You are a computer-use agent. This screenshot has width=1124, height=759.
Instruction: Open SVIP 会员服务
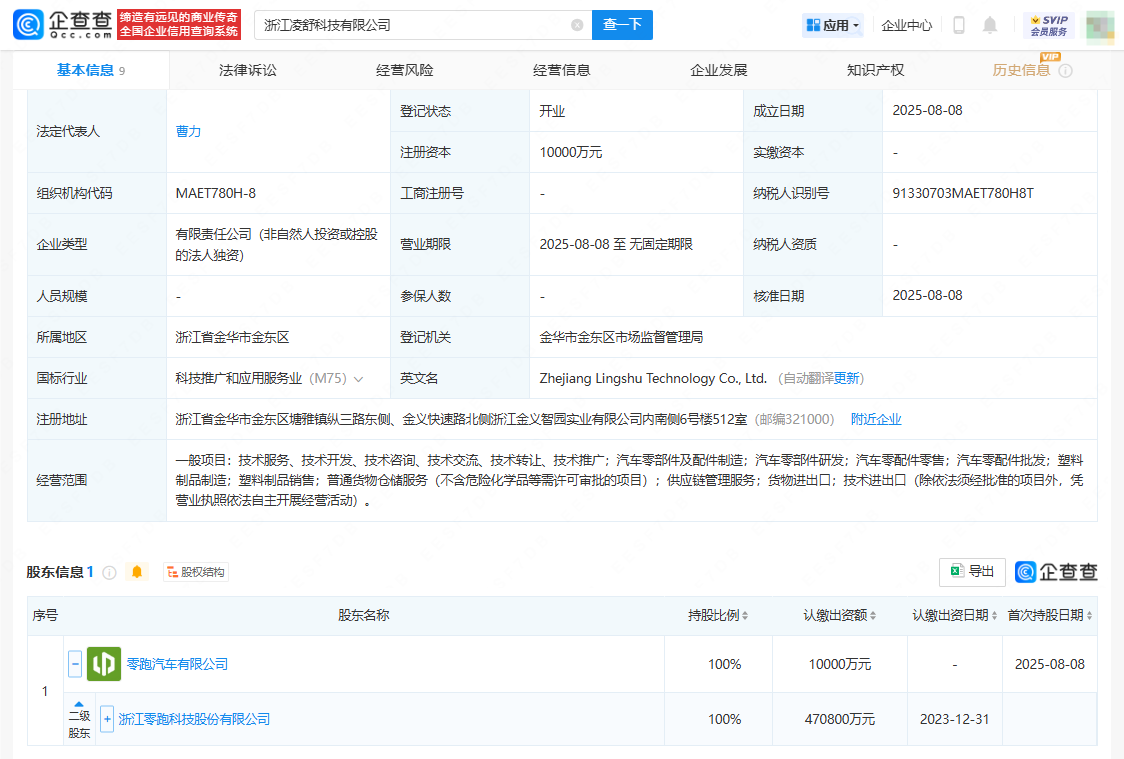(x=1049, y=25)
